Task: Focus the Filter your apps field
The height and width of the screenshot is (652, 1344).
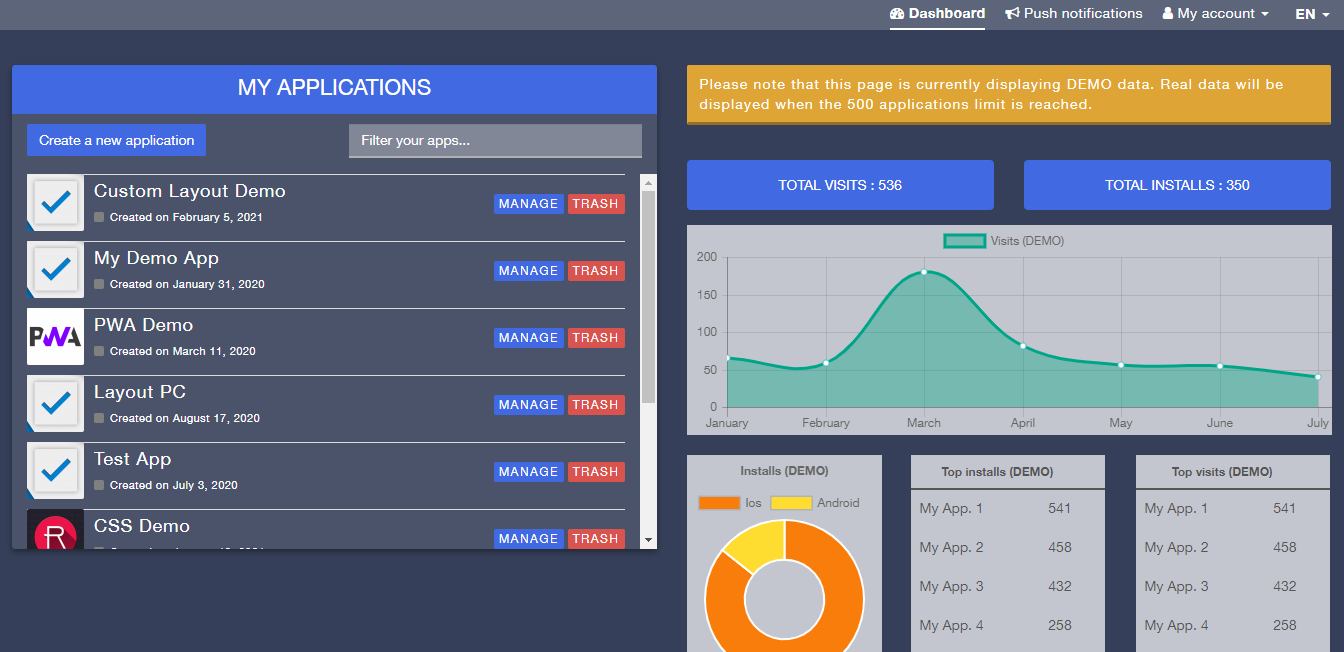Action: [x=495, y=141]
